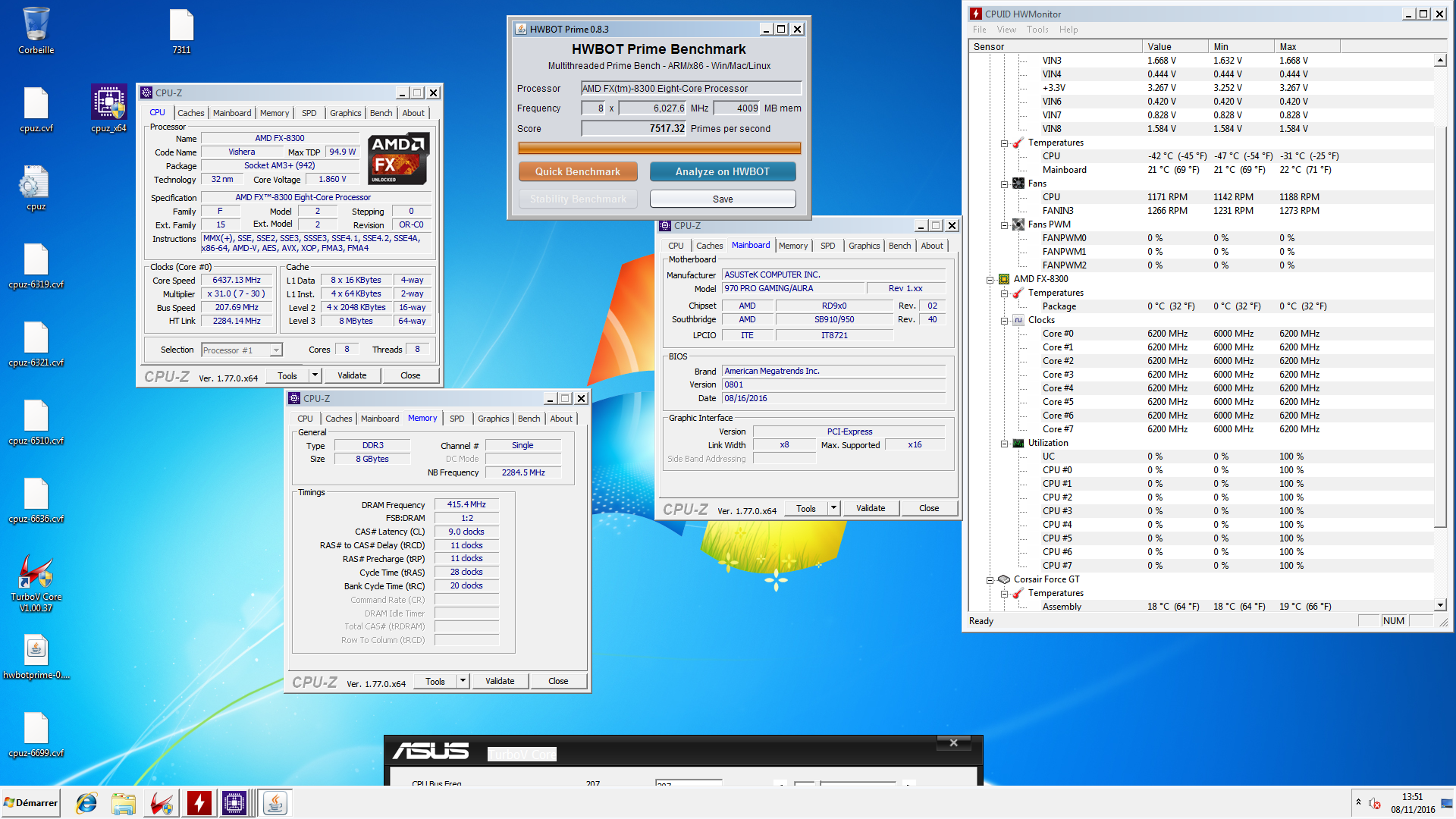1456x819 pixels.
Task: Click the Max column header in HWMonitor
Action: click(x=1307, y=46)
